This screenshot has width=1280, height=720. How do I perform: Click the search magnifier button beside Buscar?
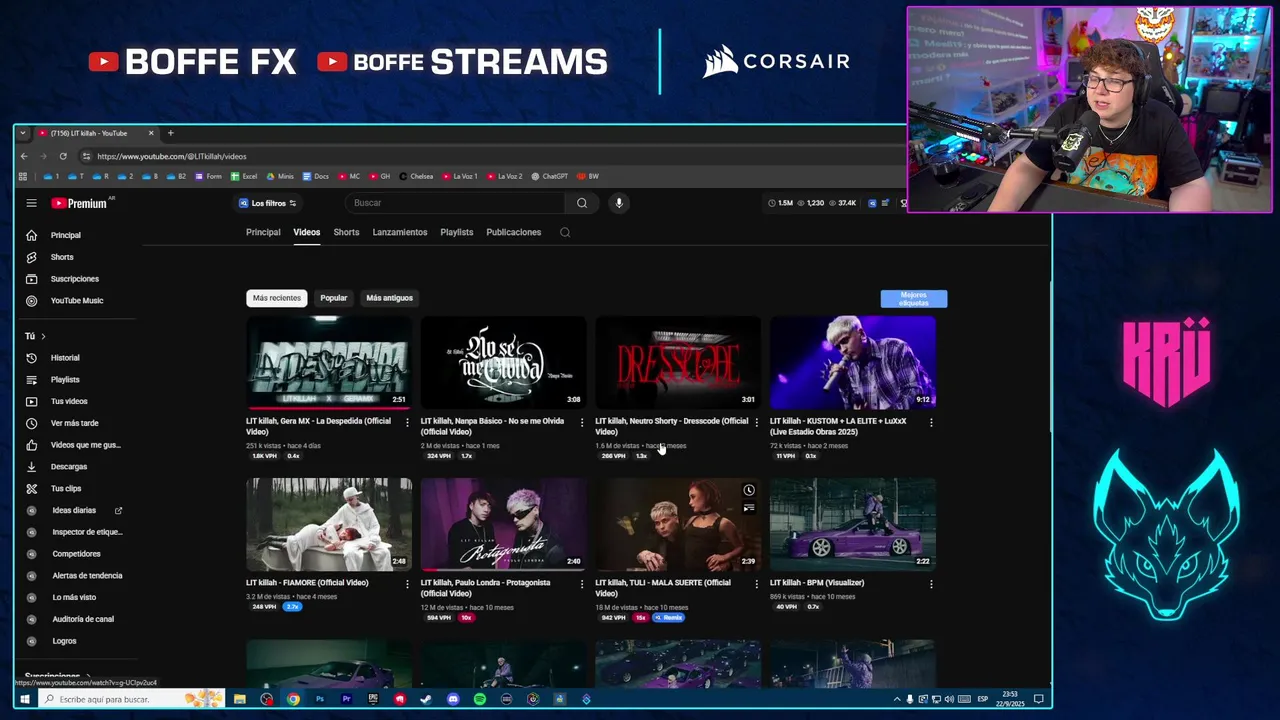point(582,203)
